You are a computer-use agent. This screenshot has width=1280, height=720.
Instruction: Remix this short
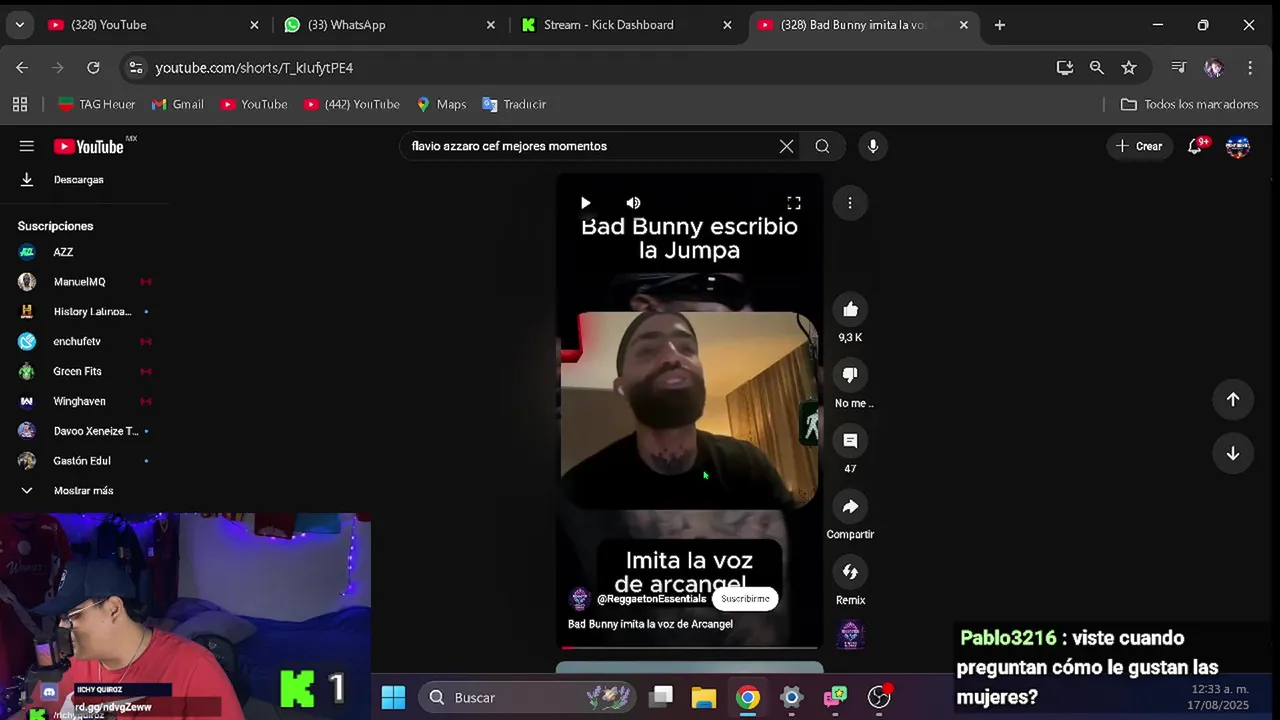850,572
